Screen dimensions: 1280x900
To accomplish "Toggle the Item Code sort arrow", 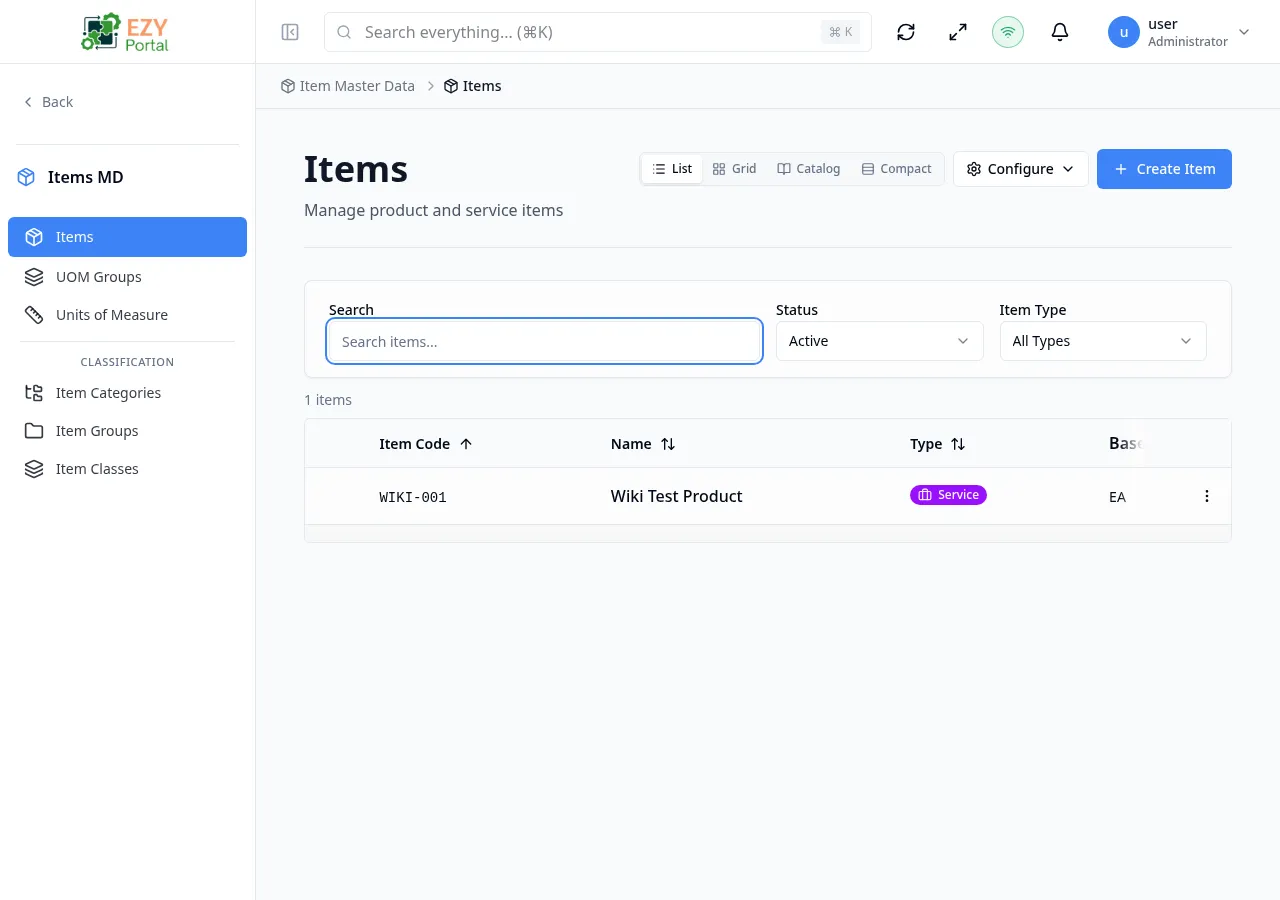I will [x=466, y=443].
